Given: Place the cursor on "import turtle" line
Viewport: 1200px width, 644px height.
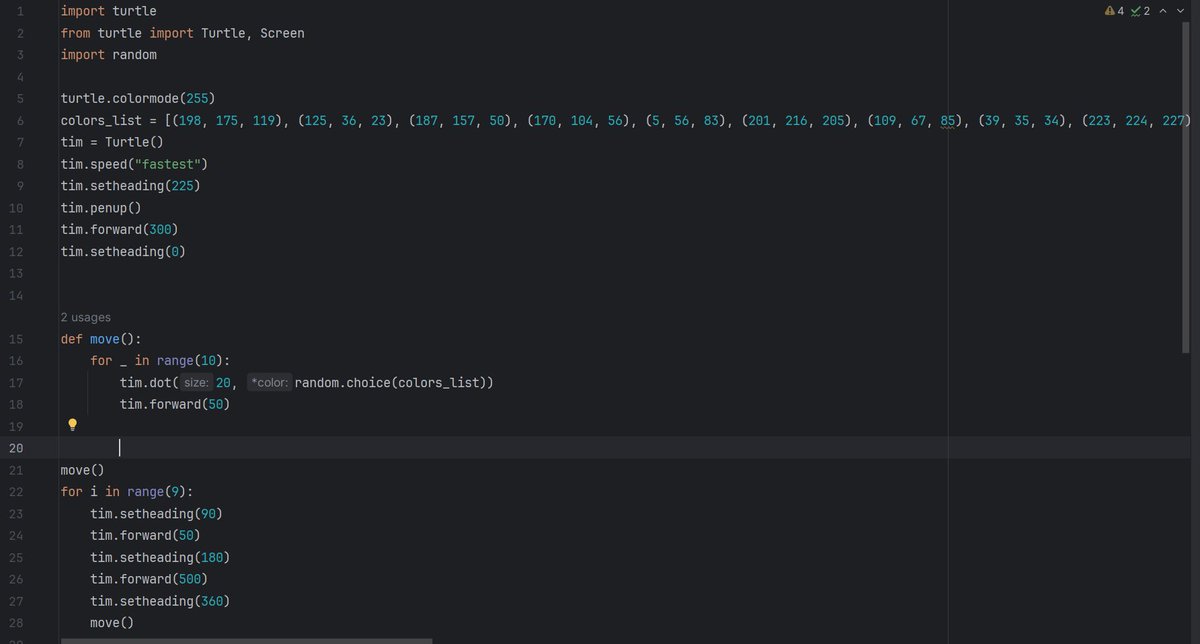Looking at the screenshot, I should 108,11.
